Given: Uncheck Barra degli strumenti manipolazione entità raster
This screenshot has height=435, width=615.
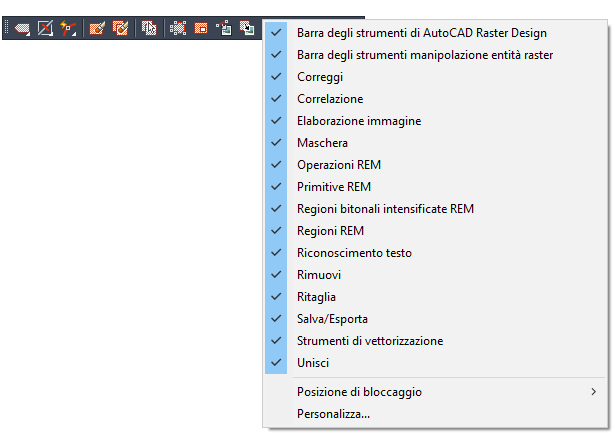Looking at the screenshot, I should 435,55.
